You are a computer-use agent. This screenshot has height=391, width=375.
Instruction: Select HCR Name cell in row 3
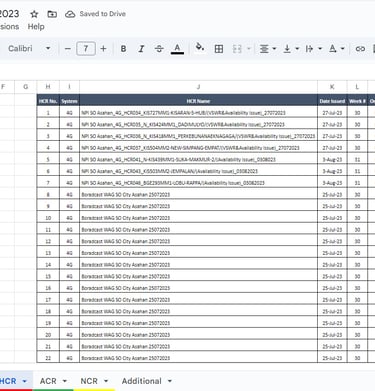(198, 136)
